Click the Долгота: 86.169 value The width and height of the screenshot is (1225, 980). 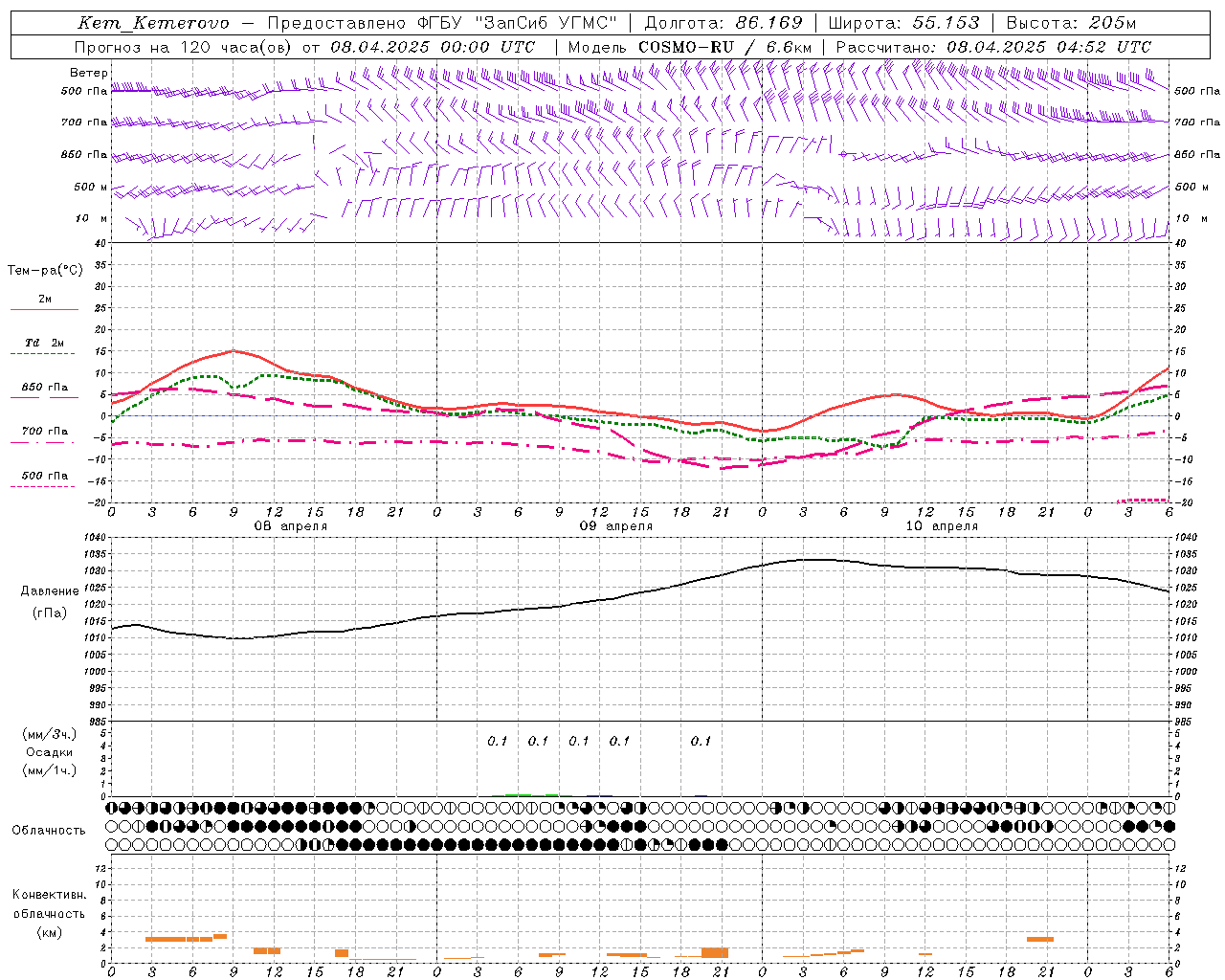724,23
